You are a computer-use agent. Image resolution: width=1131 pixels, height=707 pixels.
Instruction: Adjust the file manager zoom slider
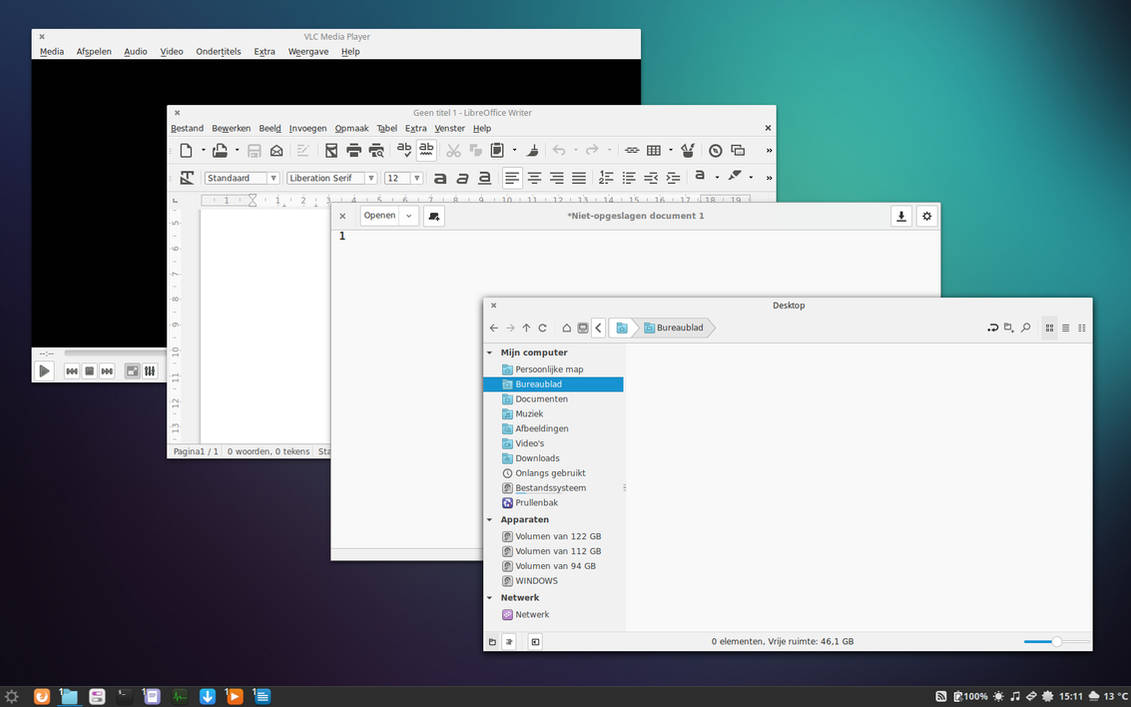1056,641
